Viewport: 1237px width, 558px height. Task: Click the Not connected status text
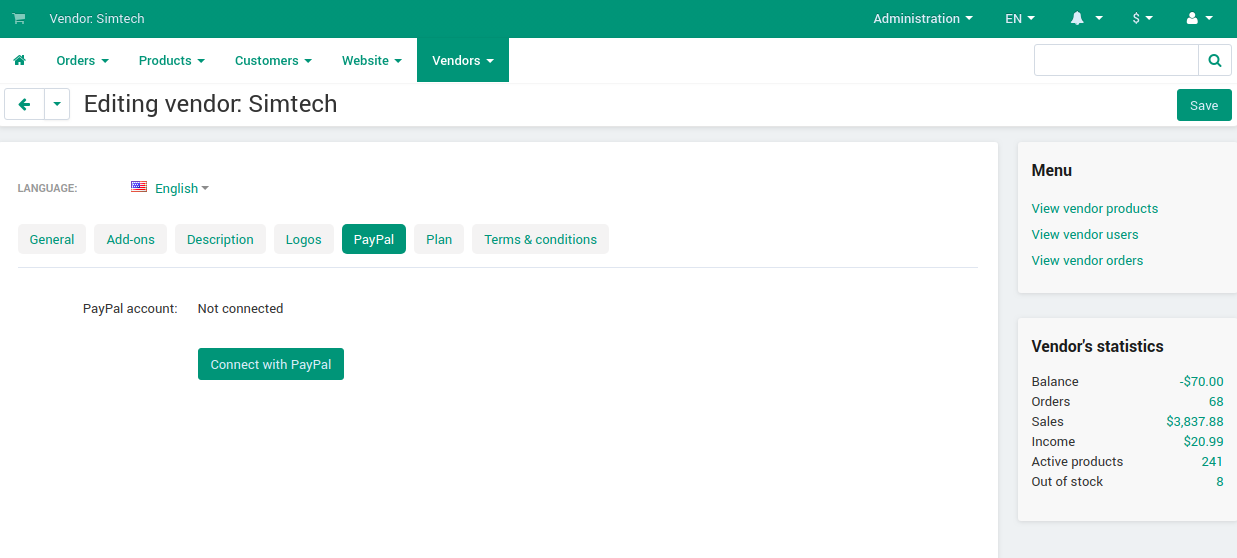click(x=240, y=308)
